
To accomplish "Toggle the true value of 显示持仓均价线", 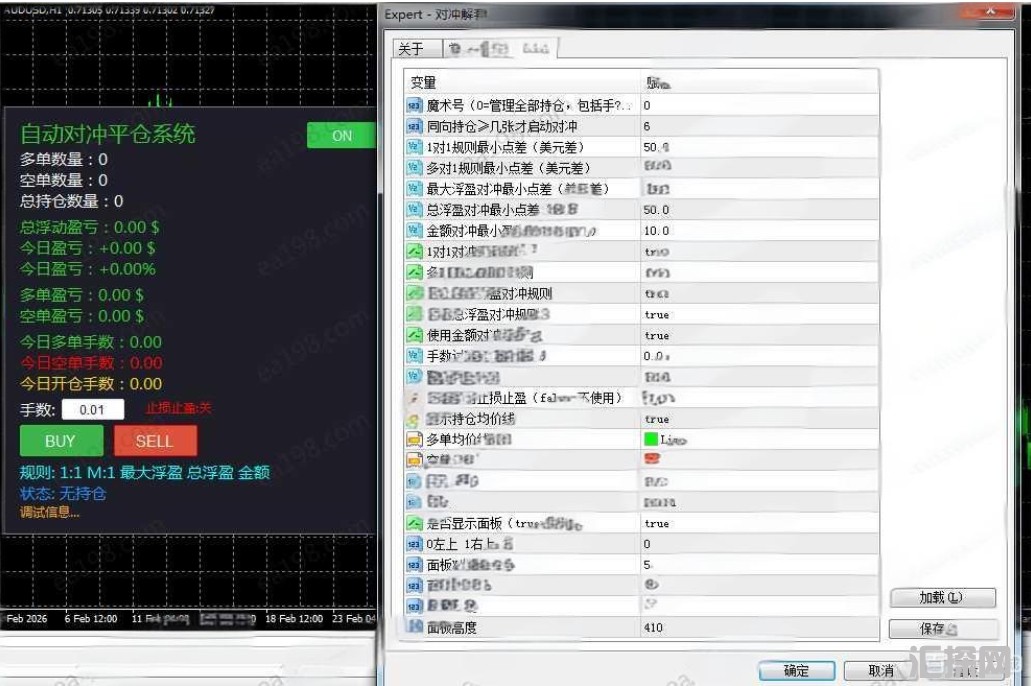I will click(x=759, y=419).
